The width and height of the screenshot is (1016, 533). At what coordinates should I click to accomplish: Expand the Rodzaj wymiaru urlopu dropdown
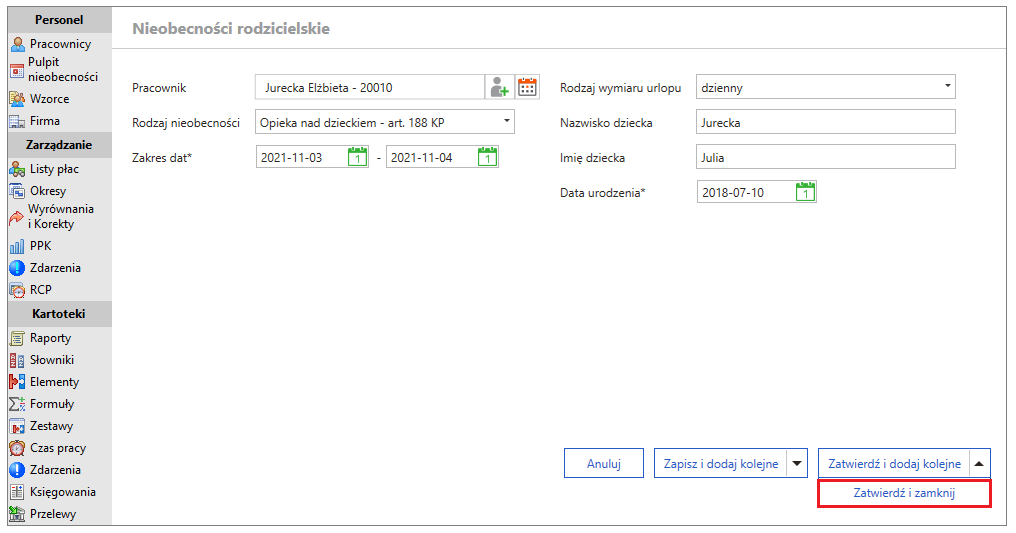coord(947,86)
